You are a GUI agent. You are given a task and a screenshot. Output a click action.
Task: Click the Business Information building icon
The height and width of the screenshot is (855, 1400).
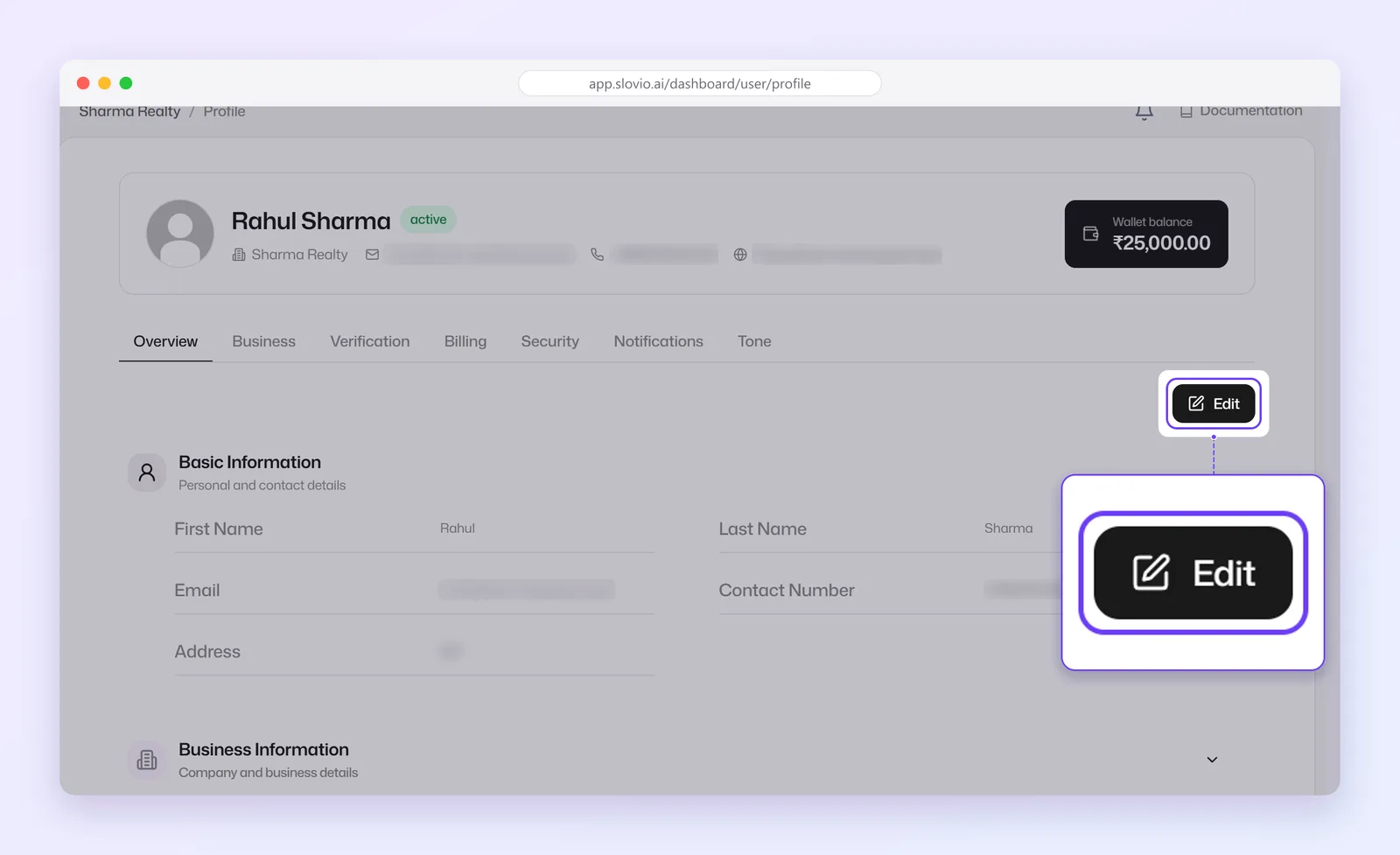pyautogui.click(x=147, y=760)
